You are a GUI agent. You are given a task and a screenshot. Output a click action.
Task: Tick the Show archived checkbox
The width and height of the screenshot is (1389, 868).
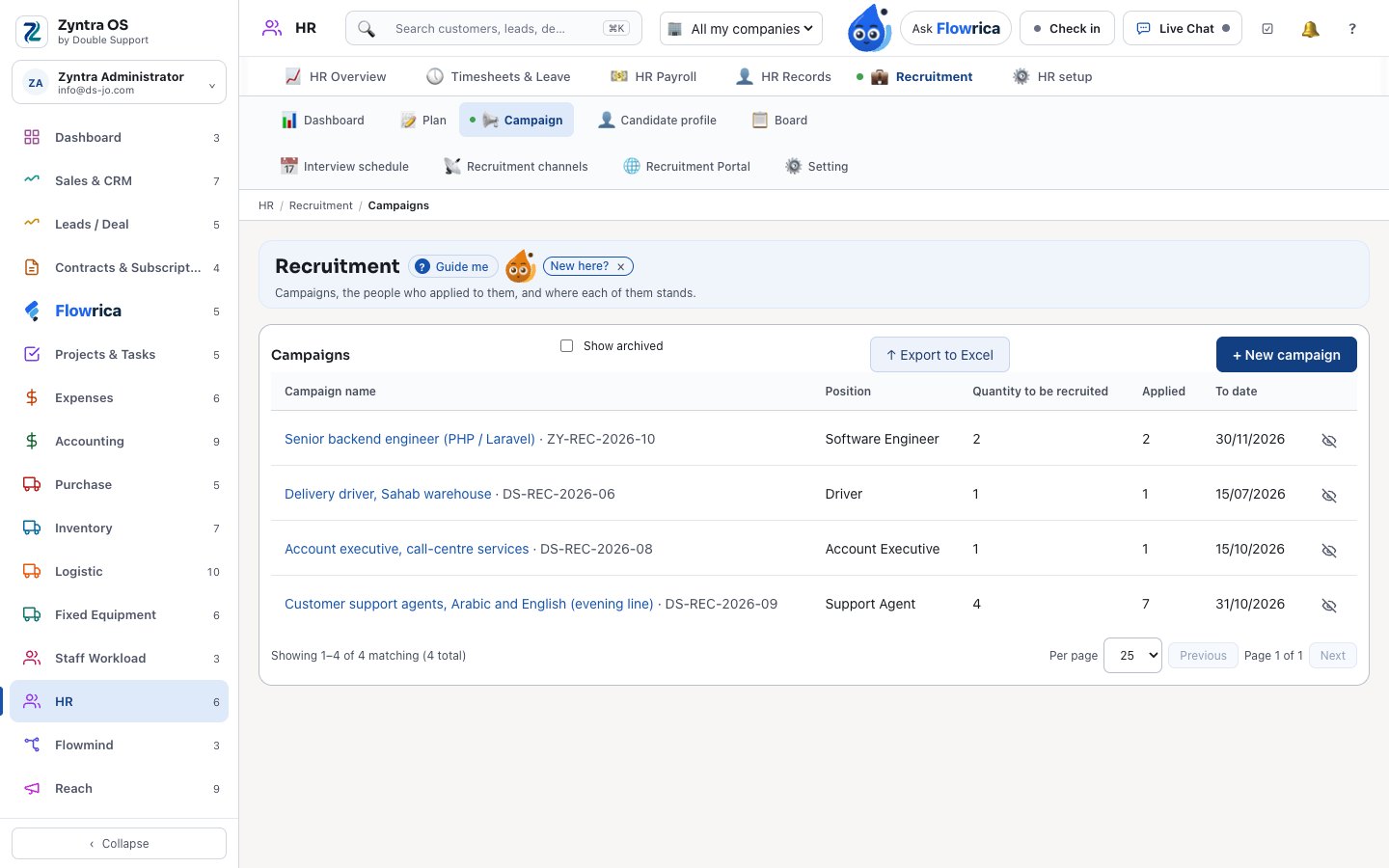pos(567,346)
